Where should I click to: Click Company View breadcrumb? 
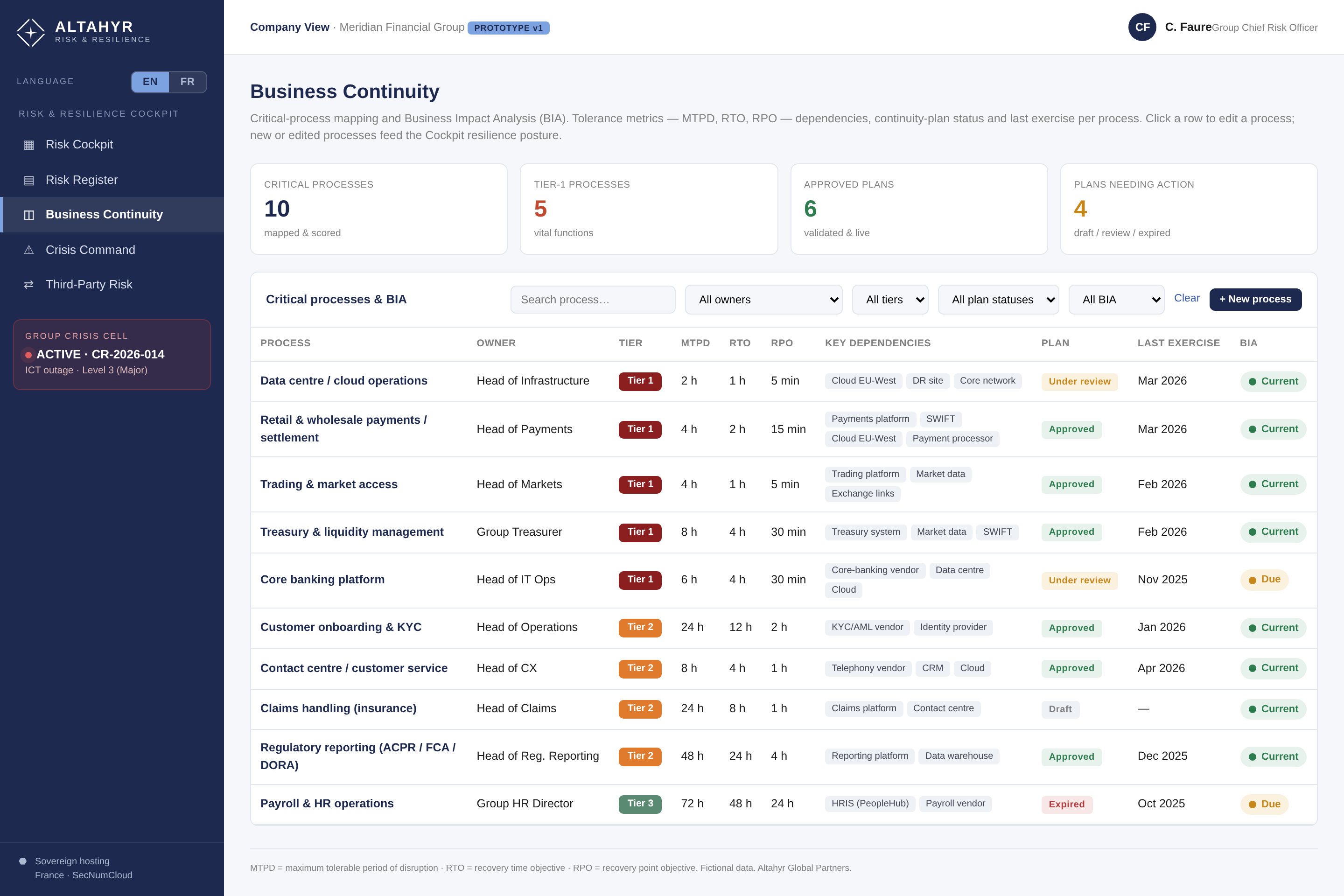(289, 27)
